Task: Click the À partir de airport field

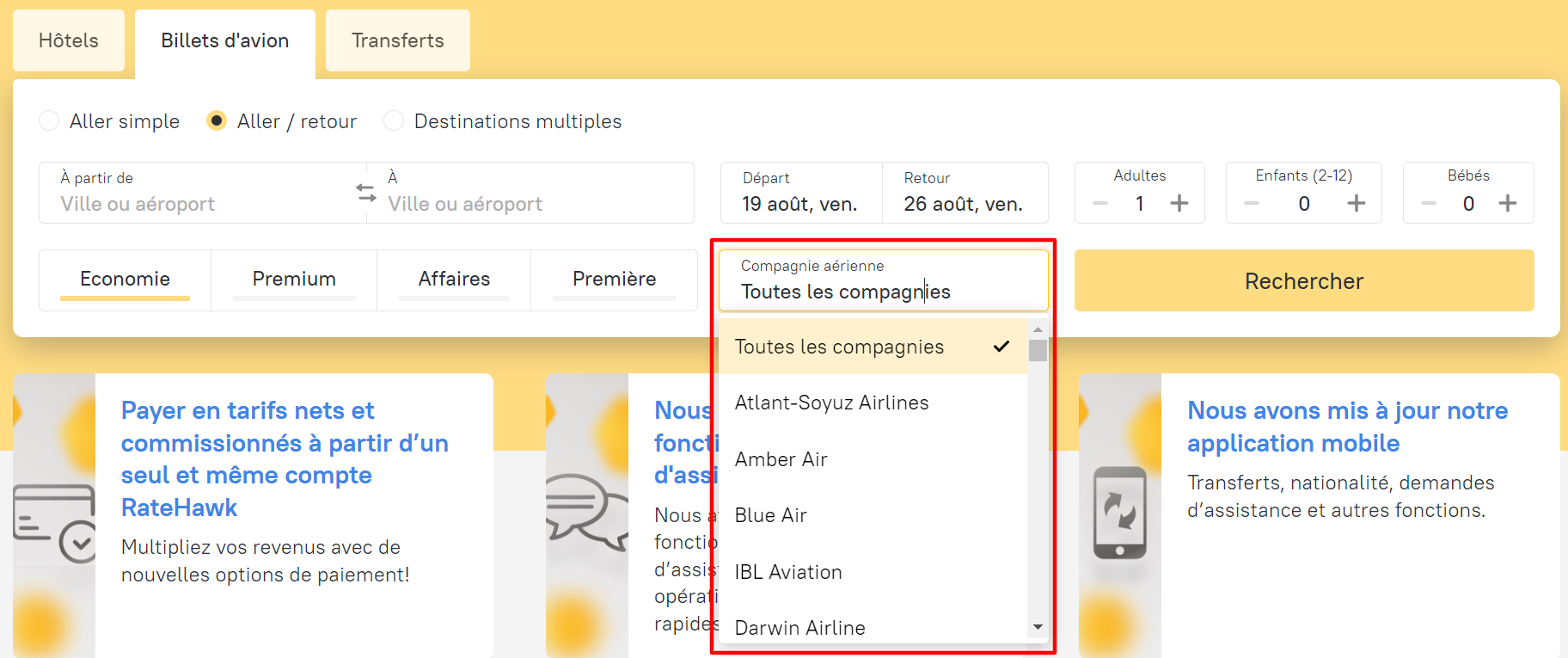Action: tap(202, 194)
